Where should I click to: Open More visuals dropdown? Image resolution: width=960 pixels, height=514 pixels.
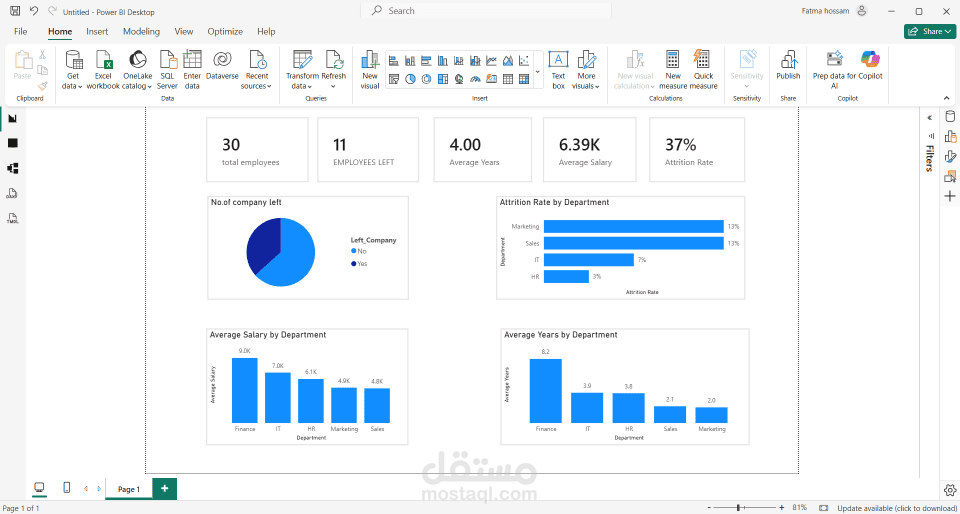pos(587,70)
